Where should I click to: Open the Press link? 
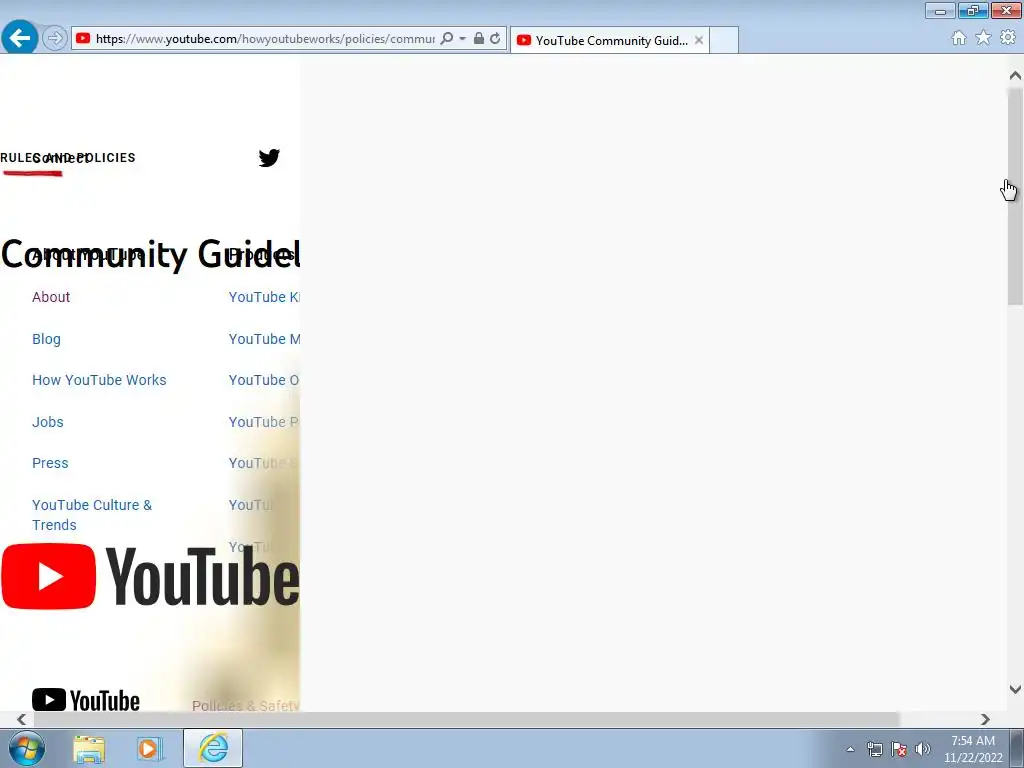click(x=50, y=463)
